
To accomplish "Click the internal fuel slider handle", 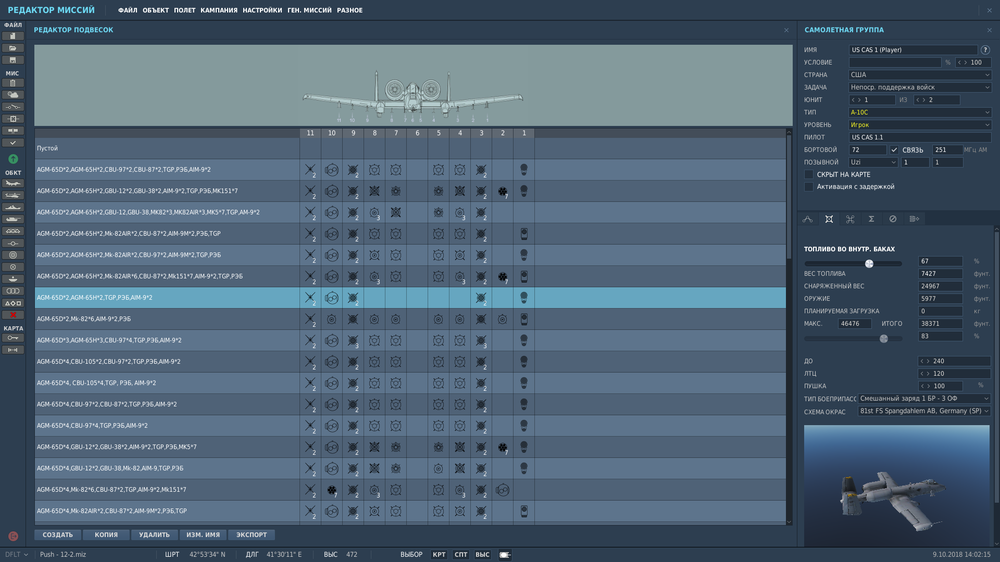I will coord(869,263).
